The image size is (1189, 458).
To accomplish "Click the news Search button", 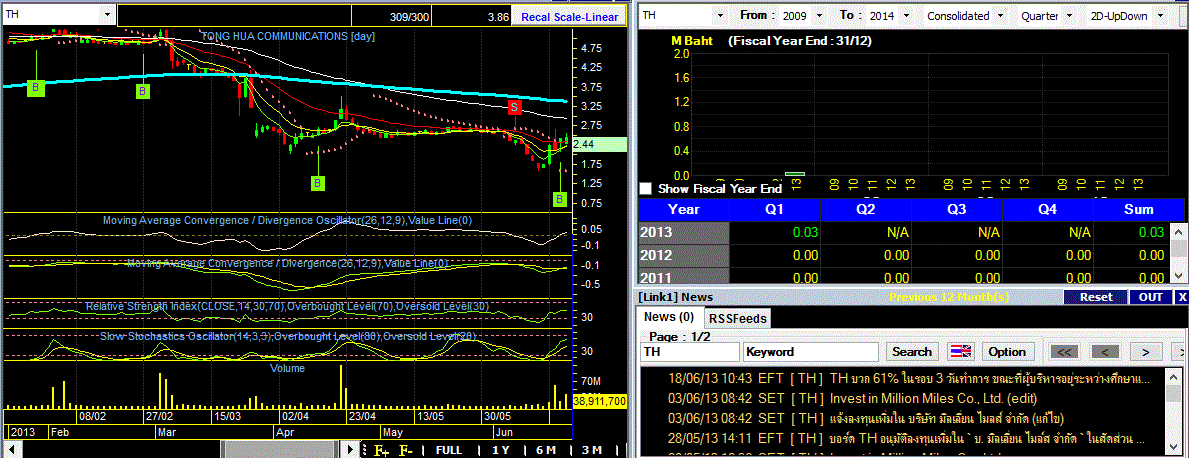I will click(911, 352).
